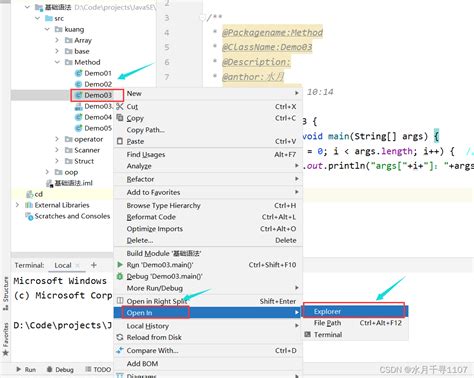Click the Cut scissors icon
The image size is (474, 378).
(x=120, y=107)
